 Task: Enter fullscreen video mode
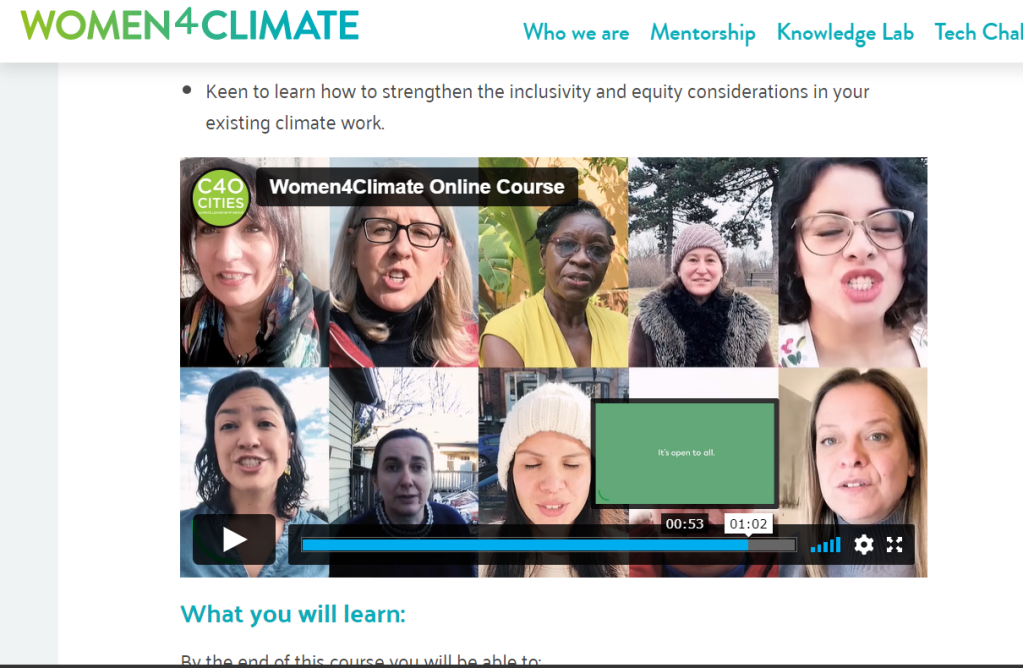(894, 545)
